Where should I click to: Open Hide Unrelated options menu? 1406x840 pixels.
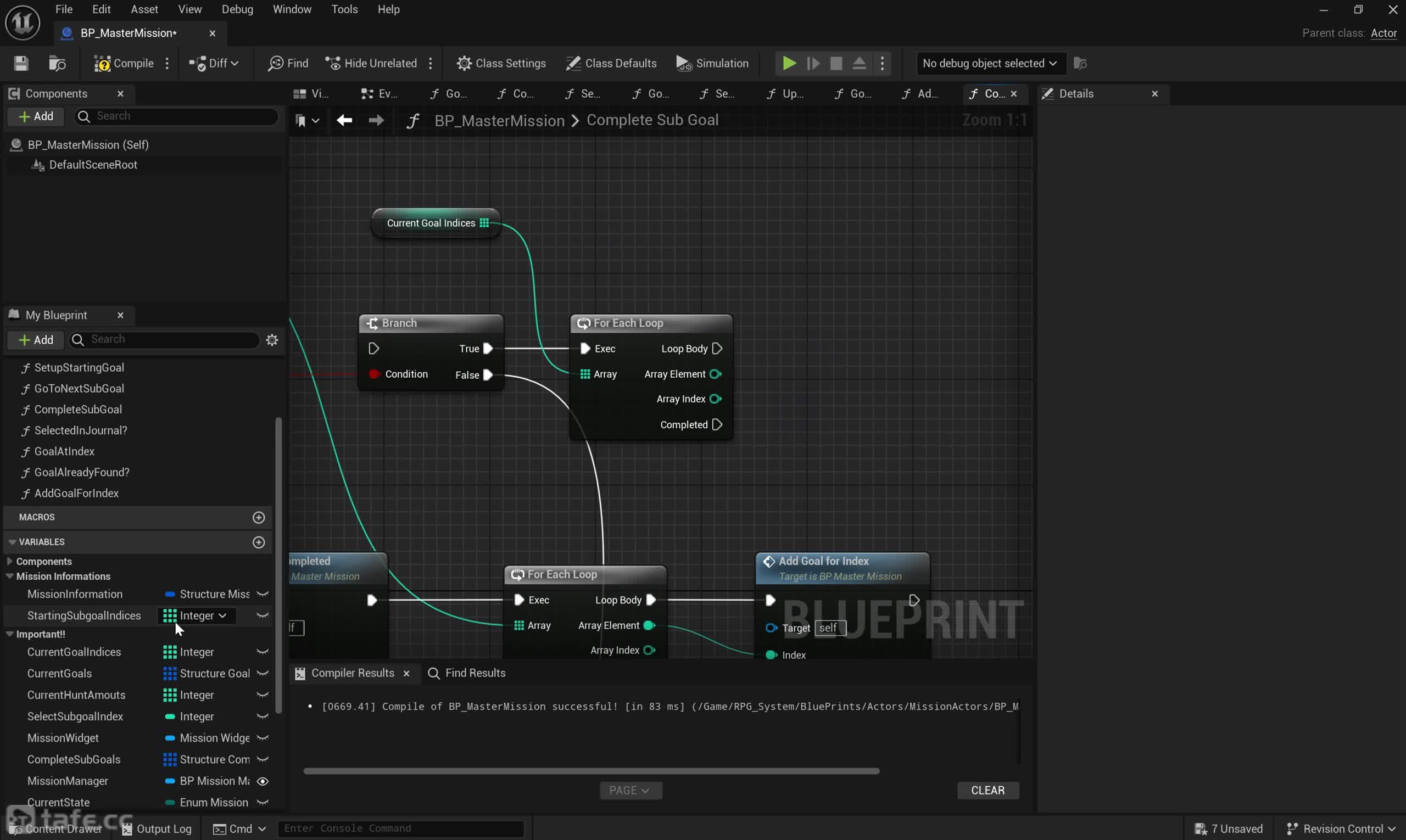pos(431,63)
